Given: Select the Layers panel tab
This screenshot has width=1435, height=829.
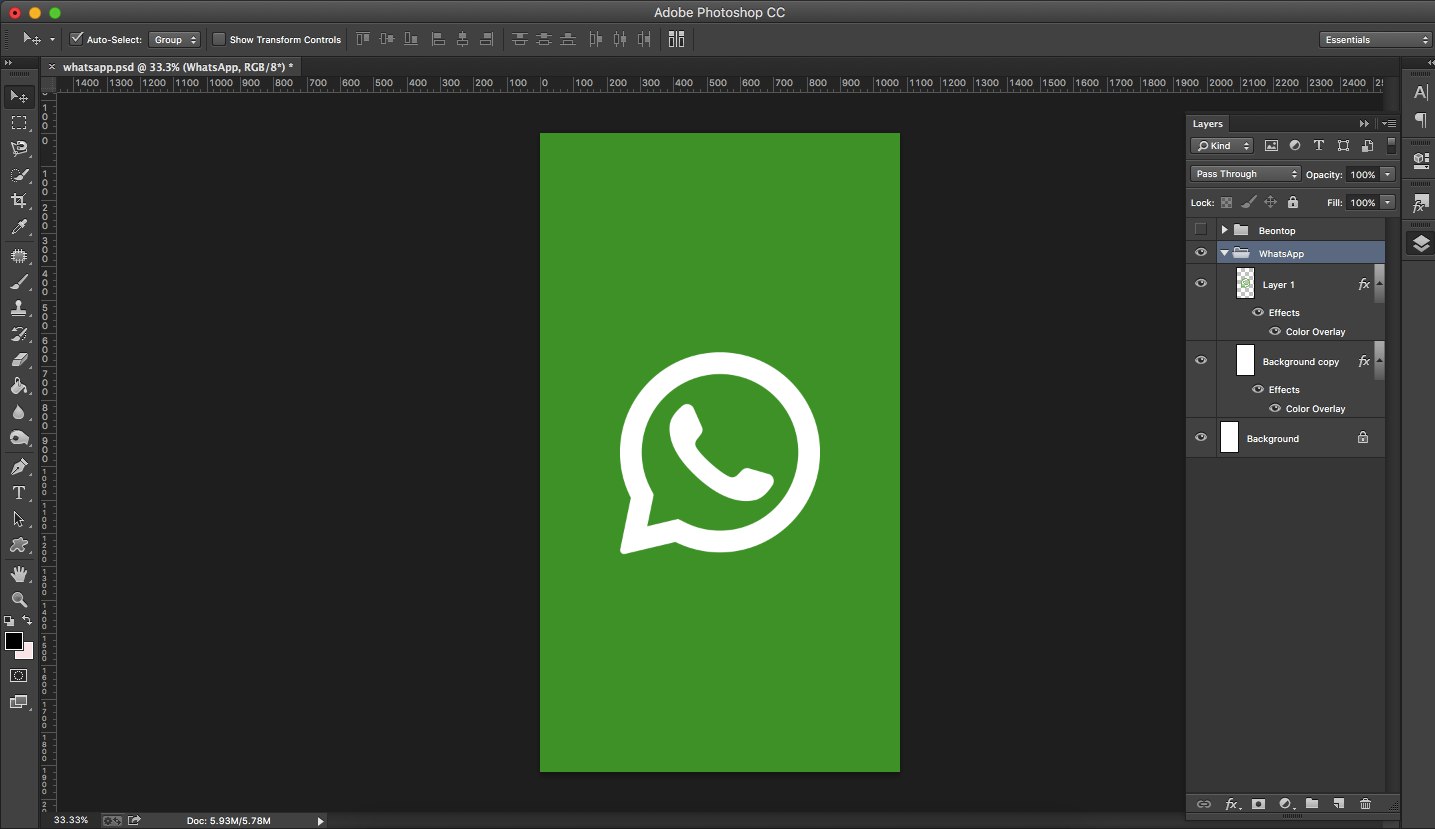Looking at the screenshot, I should click(x=1206, y=123).
